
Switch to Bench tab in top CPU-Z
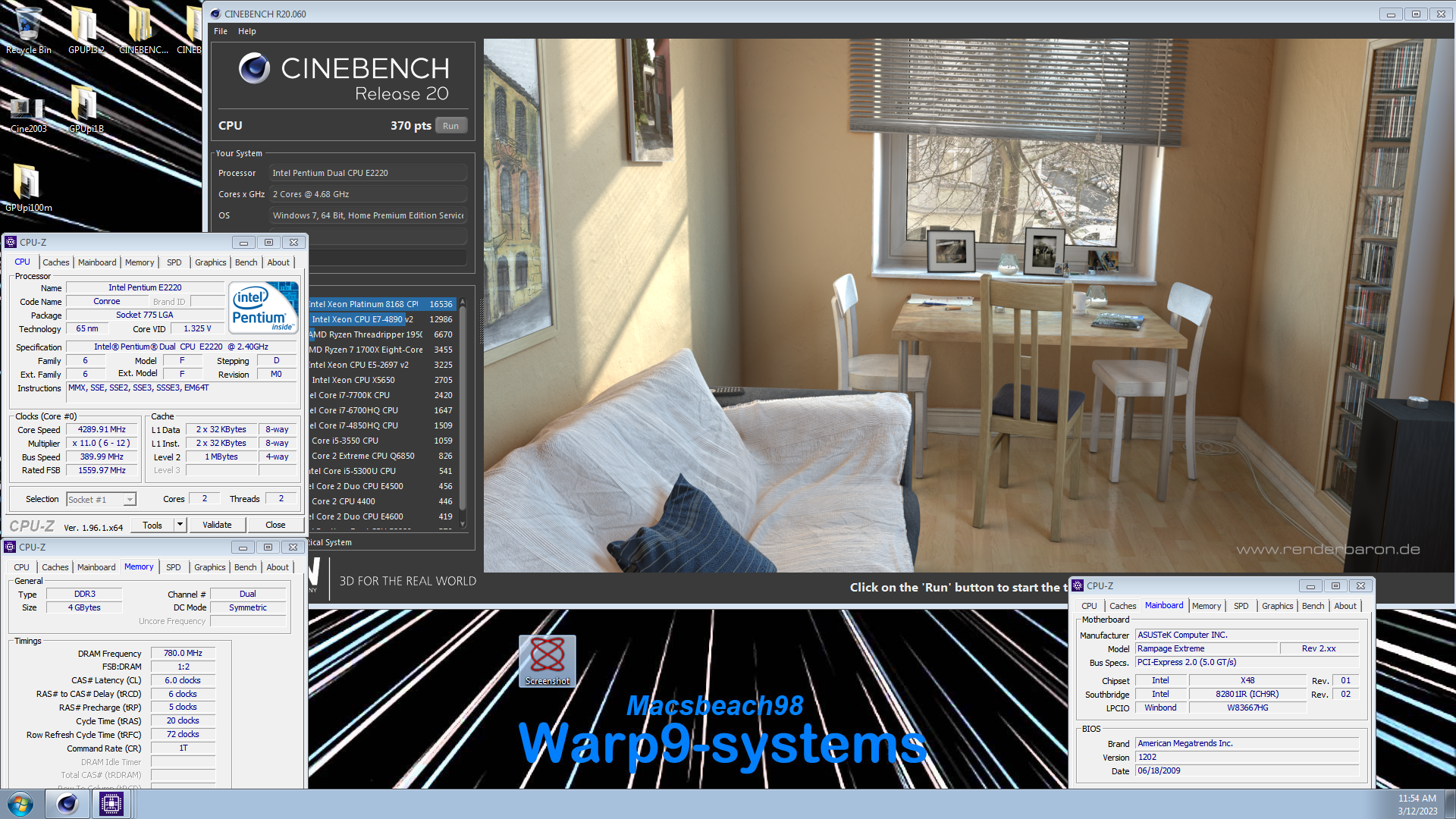(246, 262)
